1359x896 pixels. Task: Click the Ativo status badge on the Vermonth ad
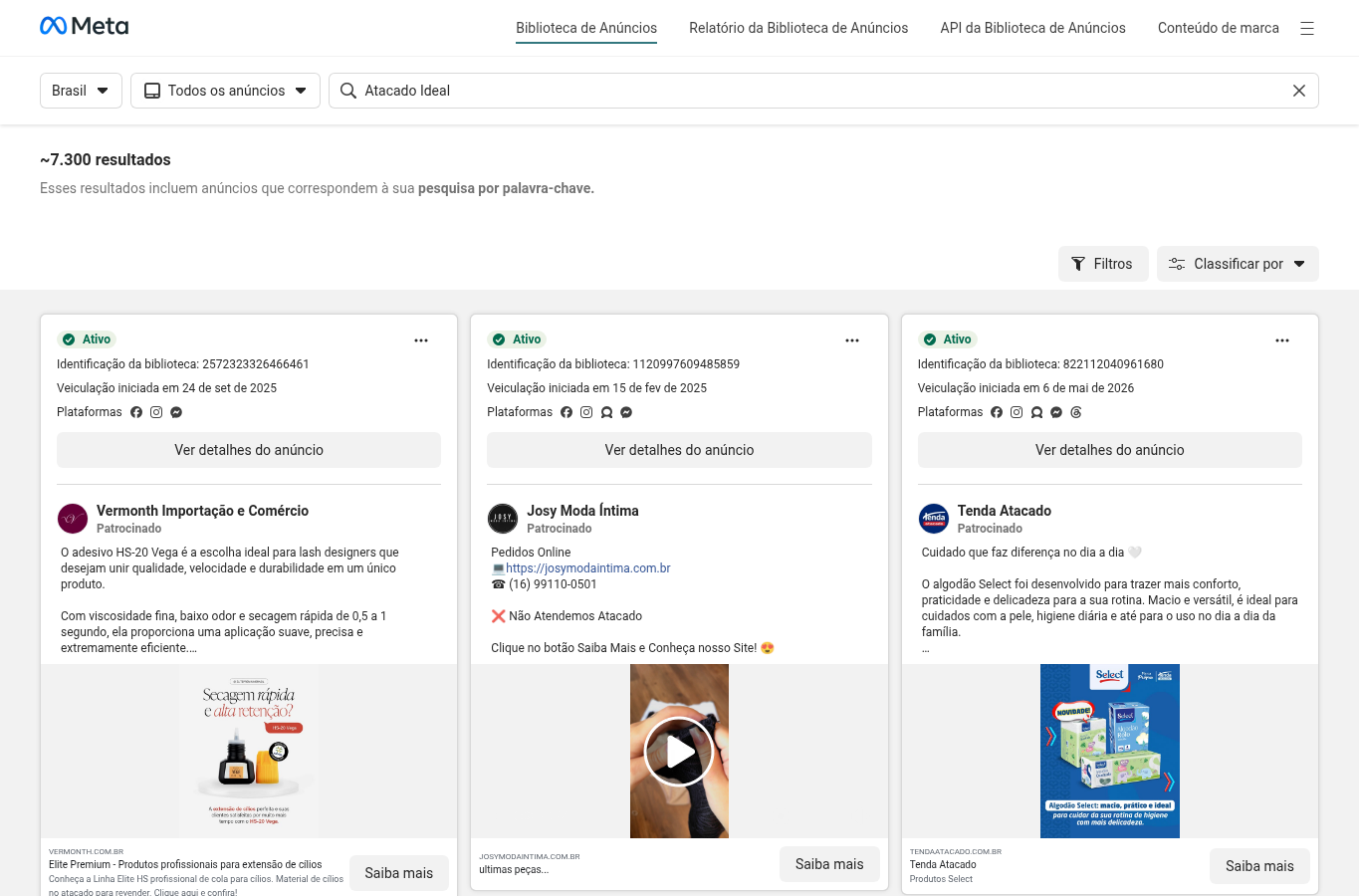tap(87, 339)
